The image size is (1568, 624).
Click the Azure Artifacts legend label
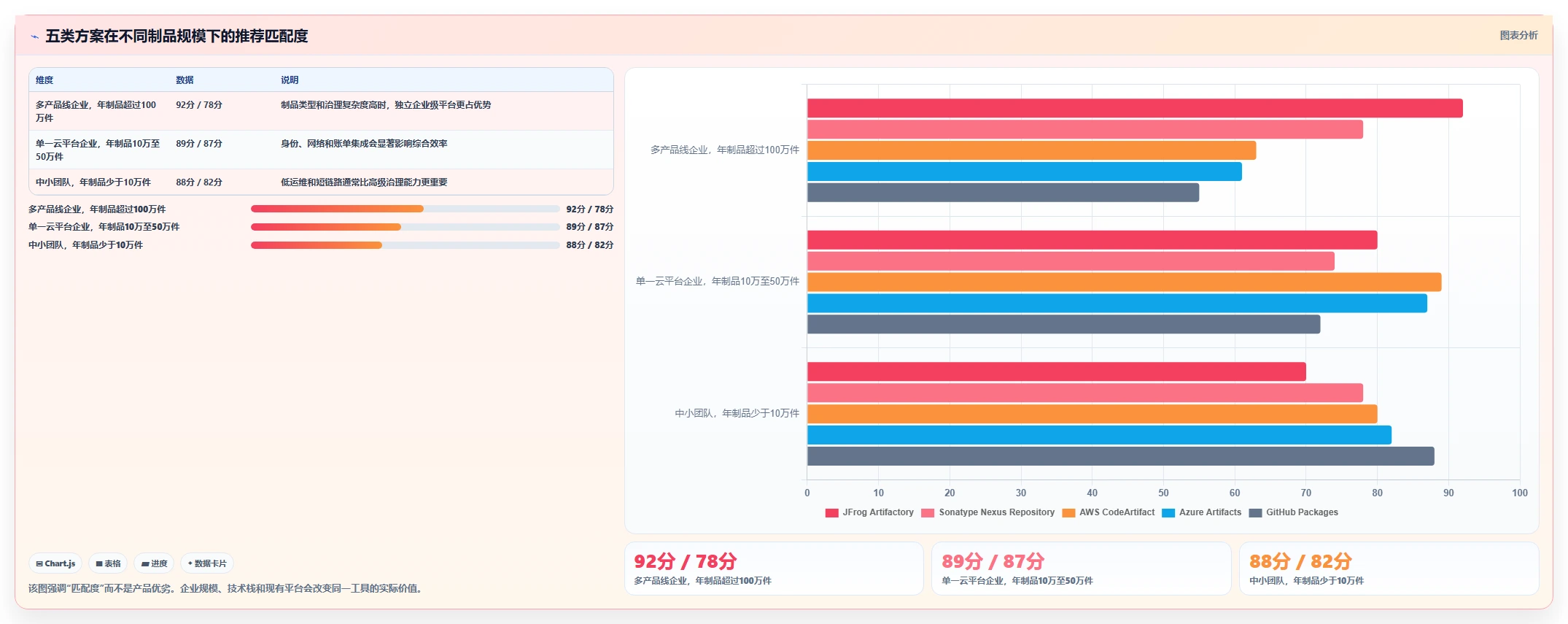pyautogui.click(x=1210, y=512)
